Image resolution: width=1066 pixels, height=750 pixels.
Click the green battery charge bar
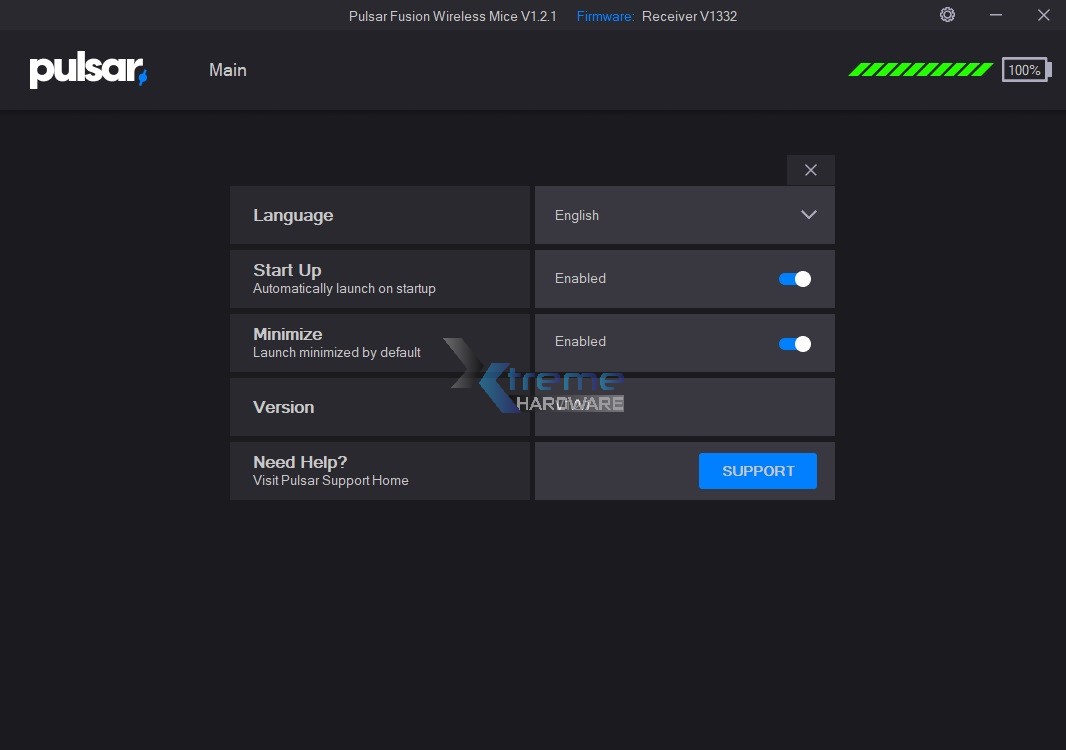(918, 69)
